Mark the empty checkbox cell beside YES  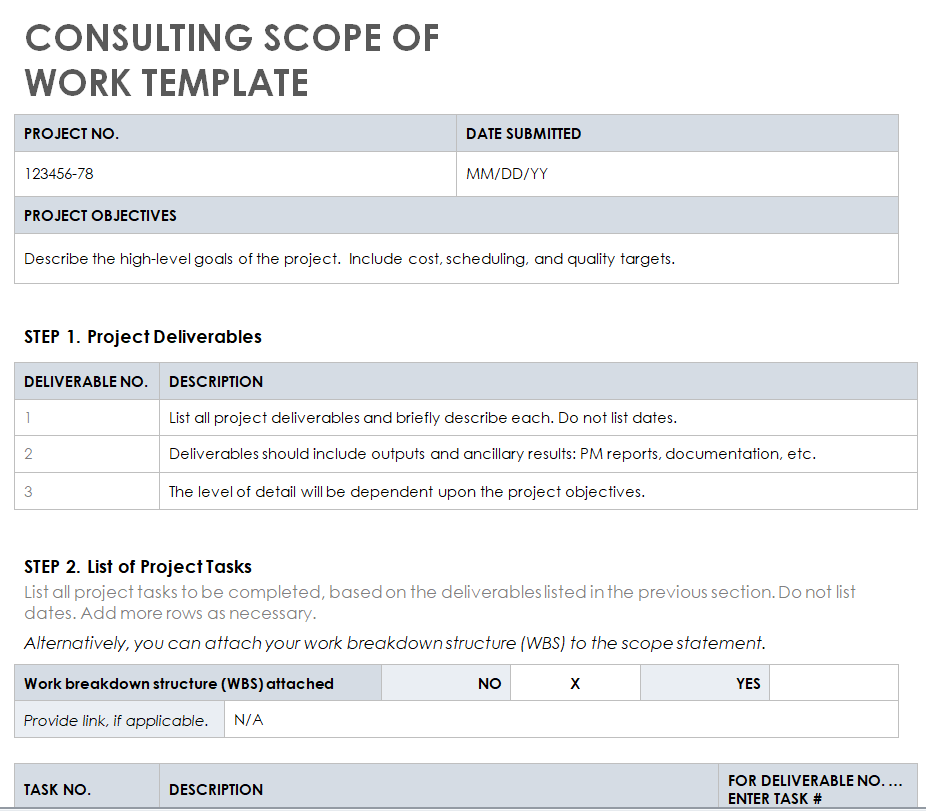[x=833, y=684]
